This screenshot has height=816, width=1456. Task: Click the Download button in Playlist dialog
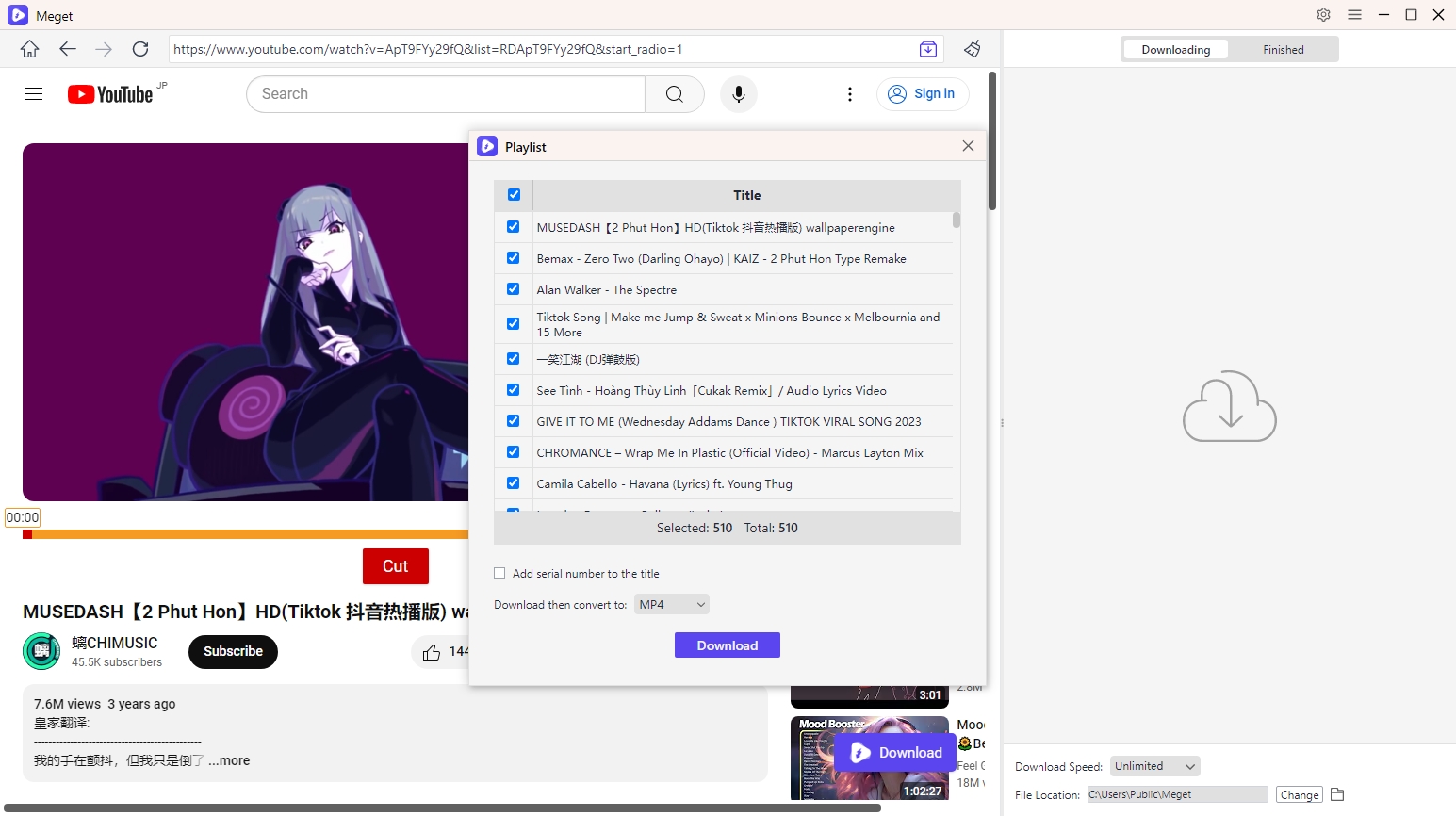pos(728,645)
